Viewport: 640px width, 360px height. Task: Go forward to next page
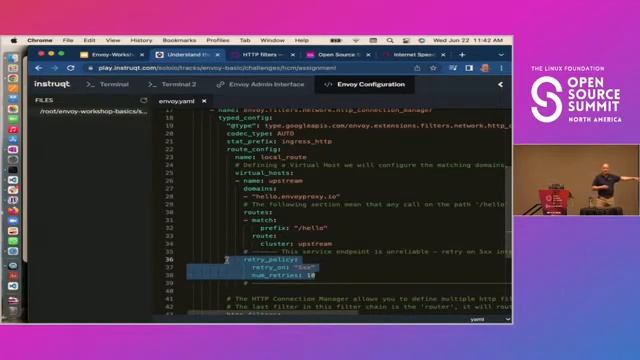click(55, 68)
